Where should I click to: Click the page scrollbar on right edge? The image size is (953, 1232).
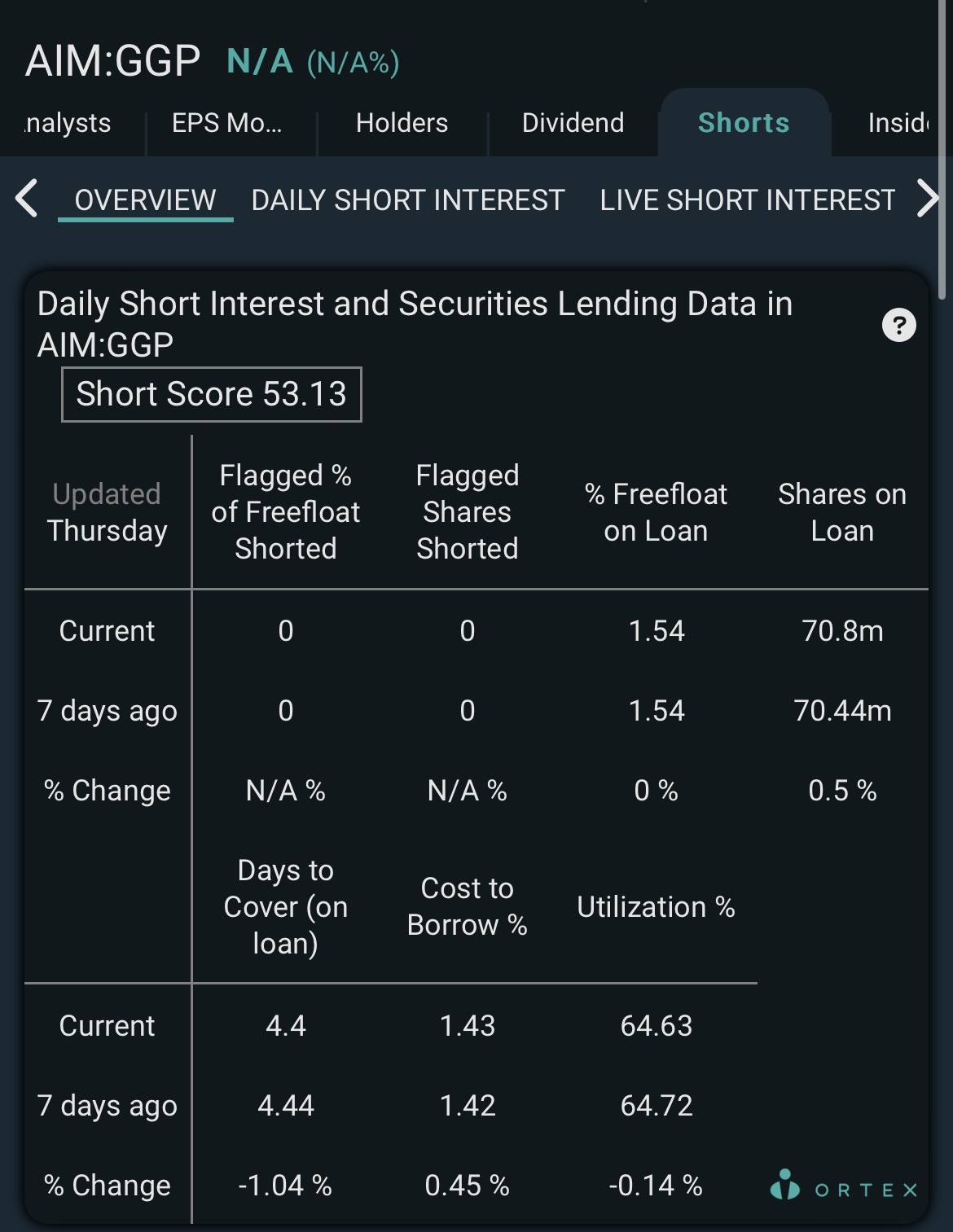tap(943, 151)
